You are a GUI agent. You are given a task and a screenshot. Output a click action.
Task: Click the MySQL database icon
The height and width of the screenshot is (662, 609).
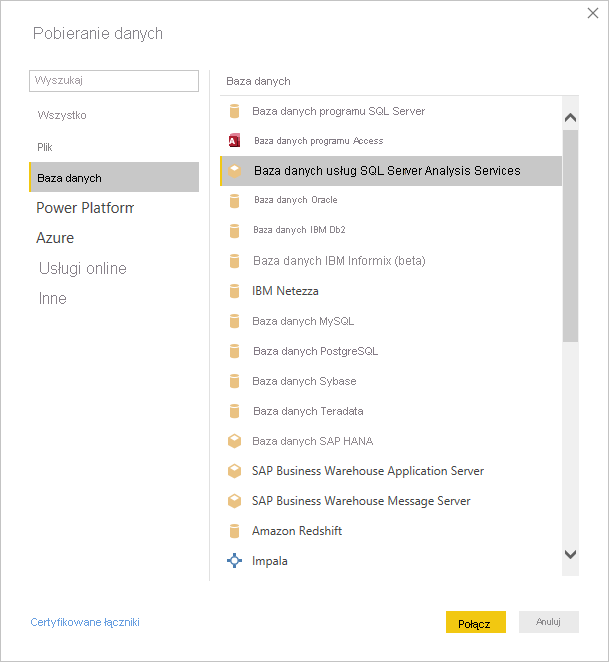pos(234,321)
